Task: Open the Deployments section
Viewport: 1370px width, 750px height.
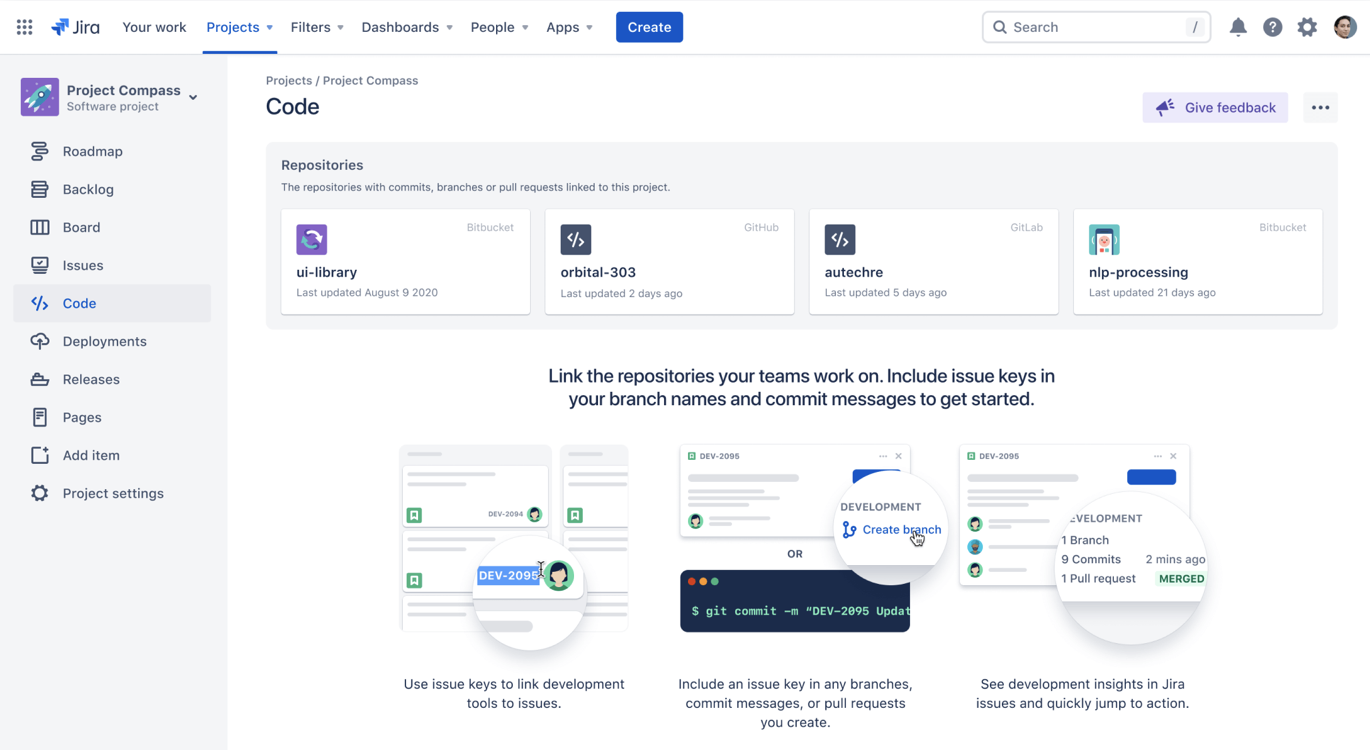Action: click(x=37, y=341)
